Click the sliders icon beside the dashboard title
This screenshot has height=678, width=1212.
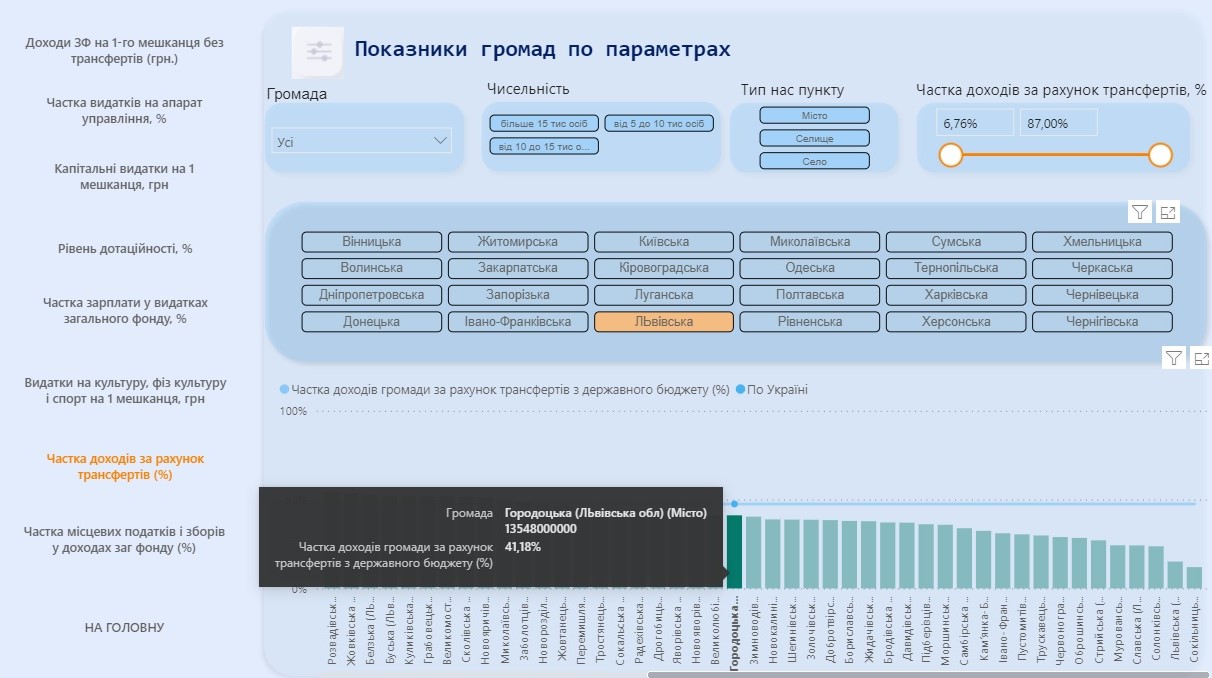click(x=318, y=52)
